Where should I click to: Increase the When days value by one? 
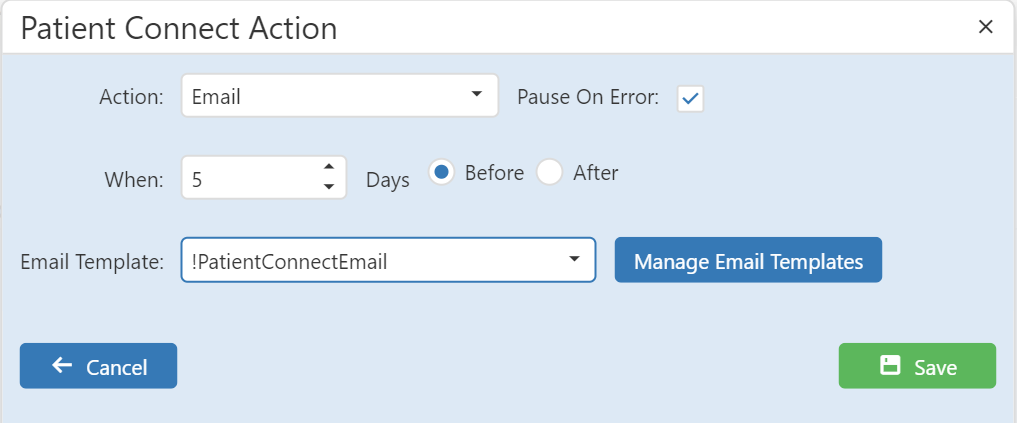pos(329,167)
